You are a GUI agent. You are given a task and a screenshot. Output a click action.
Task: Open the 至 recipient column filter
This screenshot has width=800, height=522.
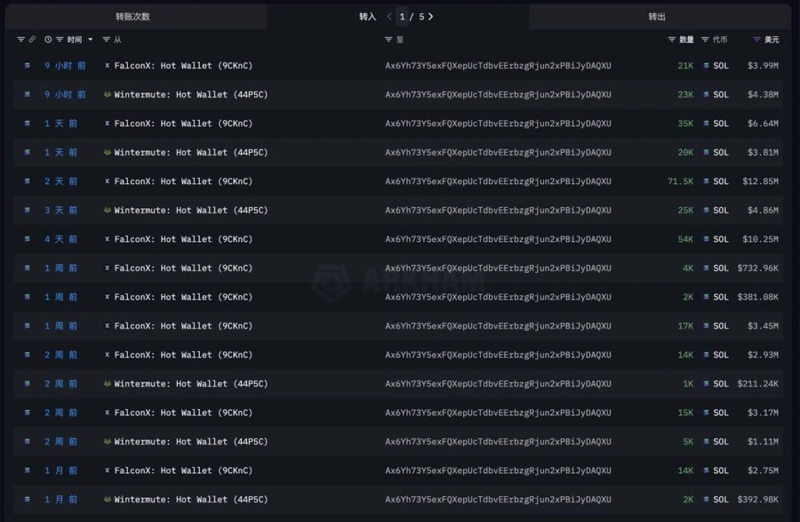coord(389,40)
